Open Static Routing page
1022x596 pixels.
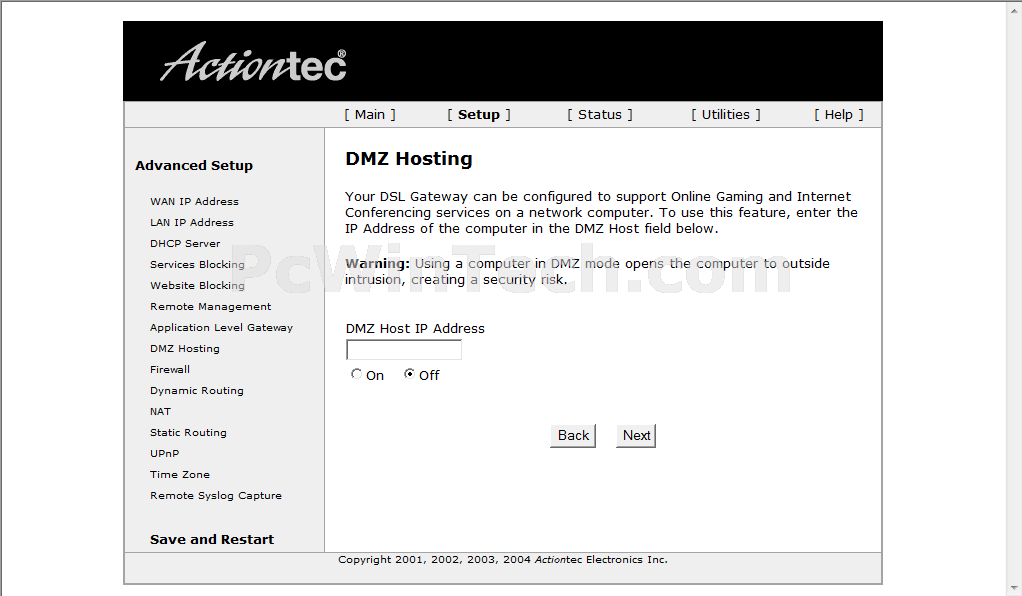(x=188, y=432)
